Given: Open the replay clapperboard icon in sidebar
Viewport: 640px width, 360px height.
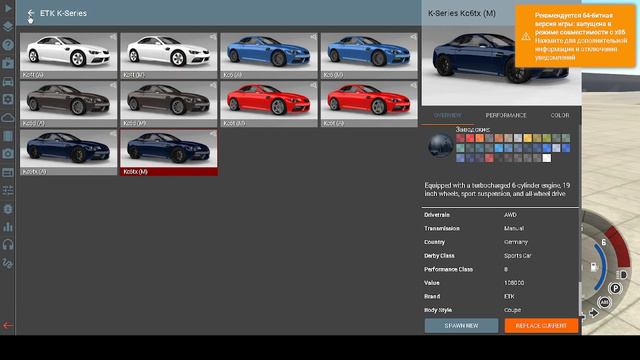Looking at the screenshot, I should (8, 63).
